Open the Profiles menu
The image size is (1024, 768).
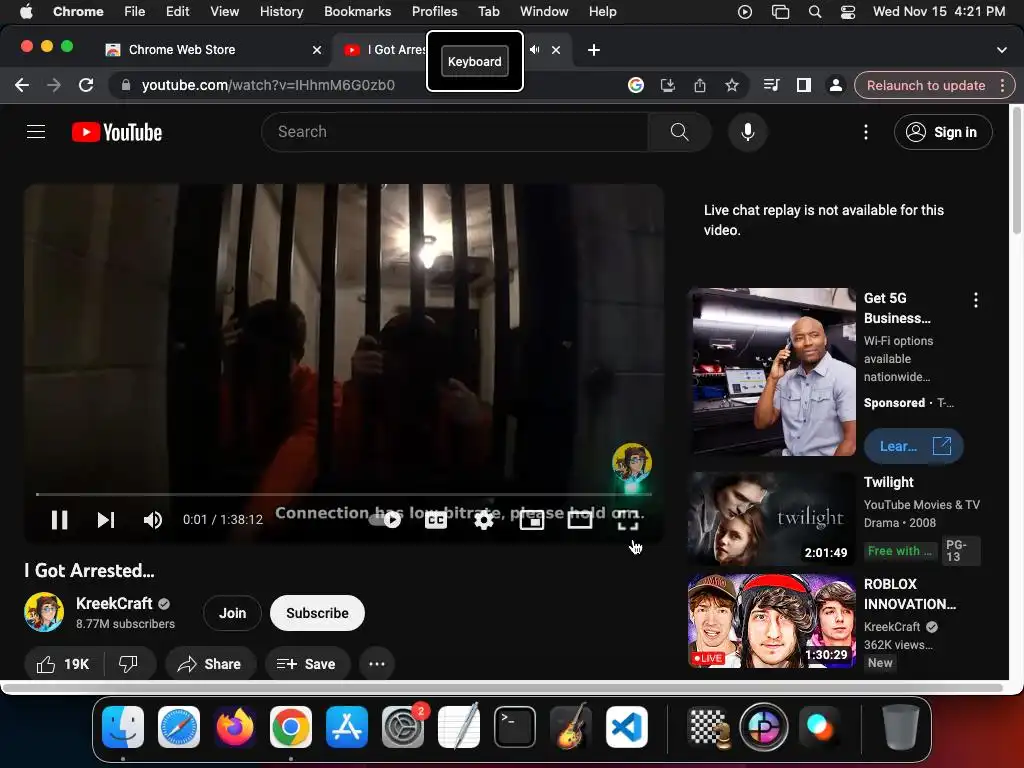click(x=434, y=11)
